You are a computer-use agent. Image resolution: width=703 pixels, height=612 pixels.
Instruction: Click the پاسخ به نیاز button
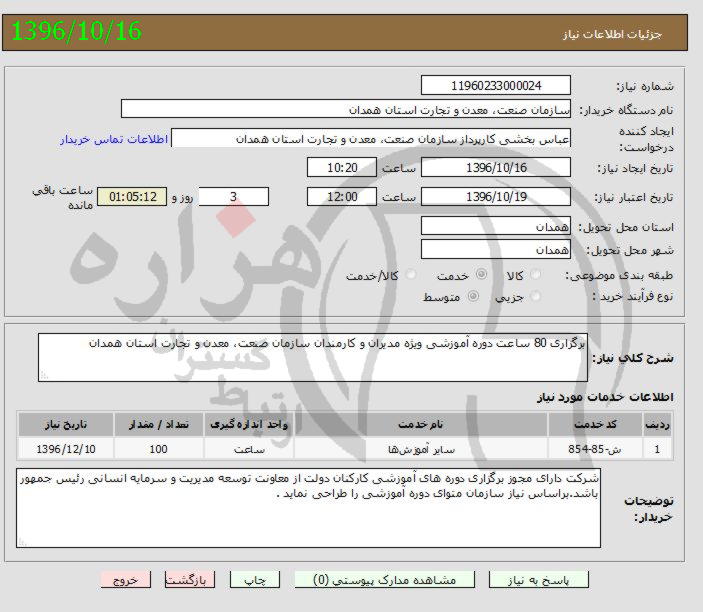[x=538, y=580]
